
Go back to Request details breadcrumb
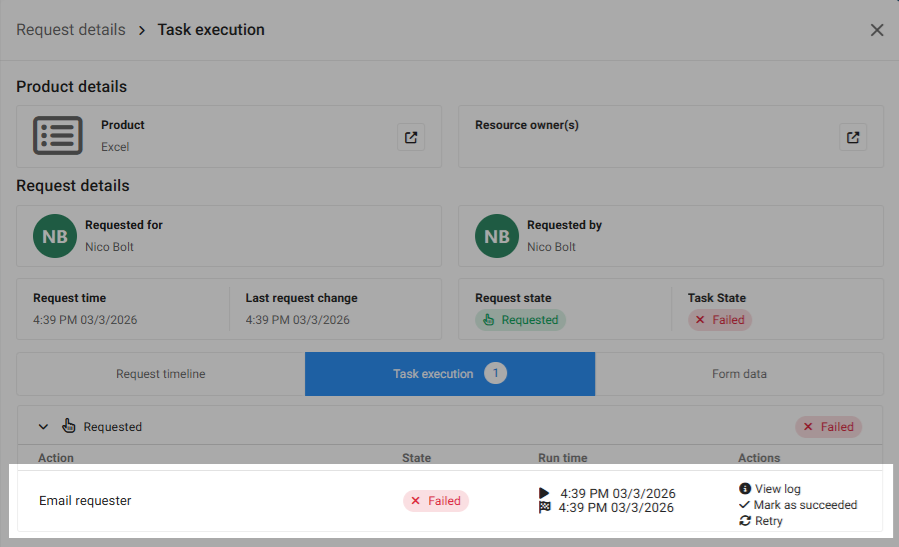[x=71, y=30]
